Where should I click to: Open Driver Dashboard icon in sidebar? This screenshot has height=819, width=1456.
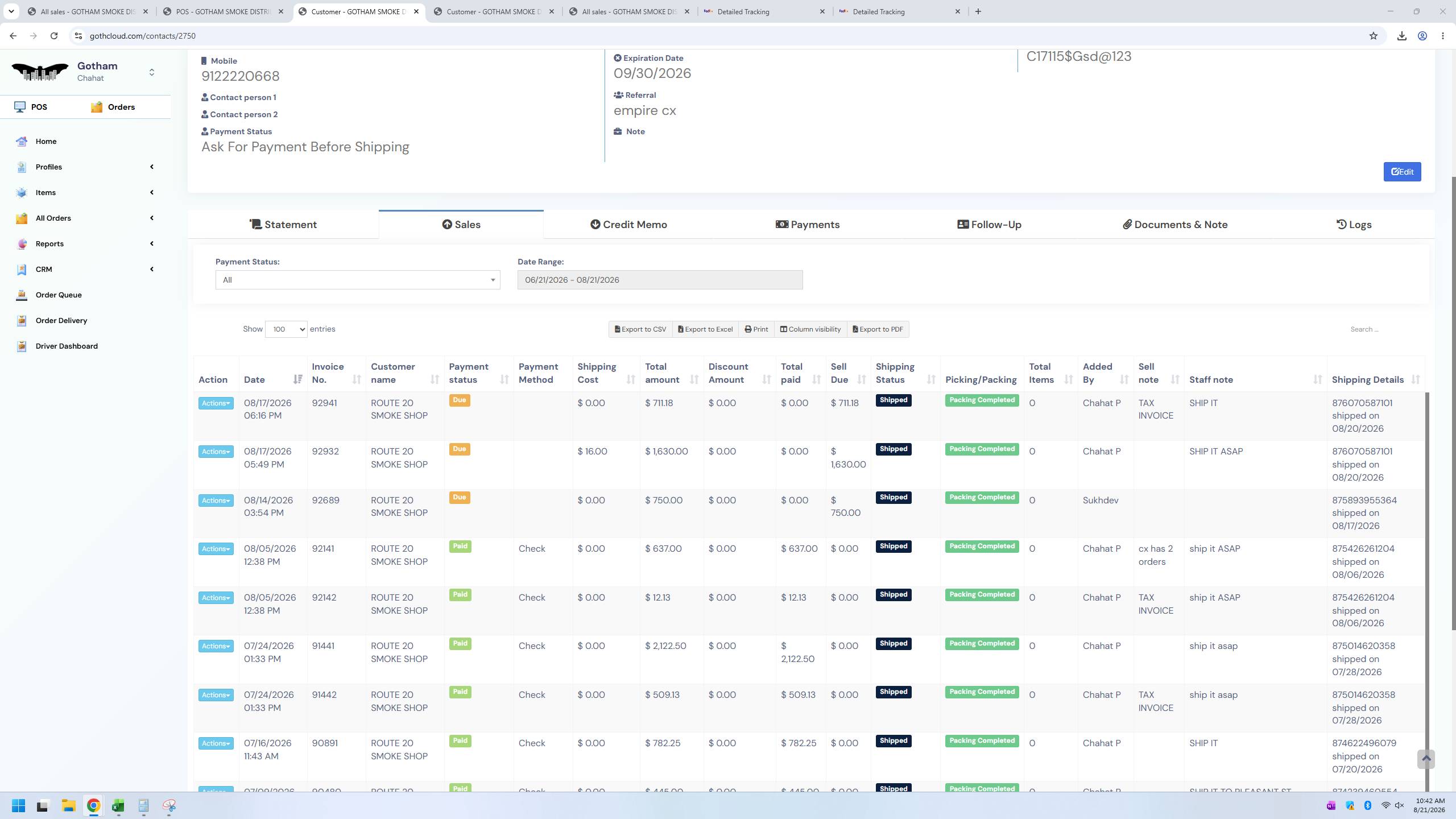(22, 346)
